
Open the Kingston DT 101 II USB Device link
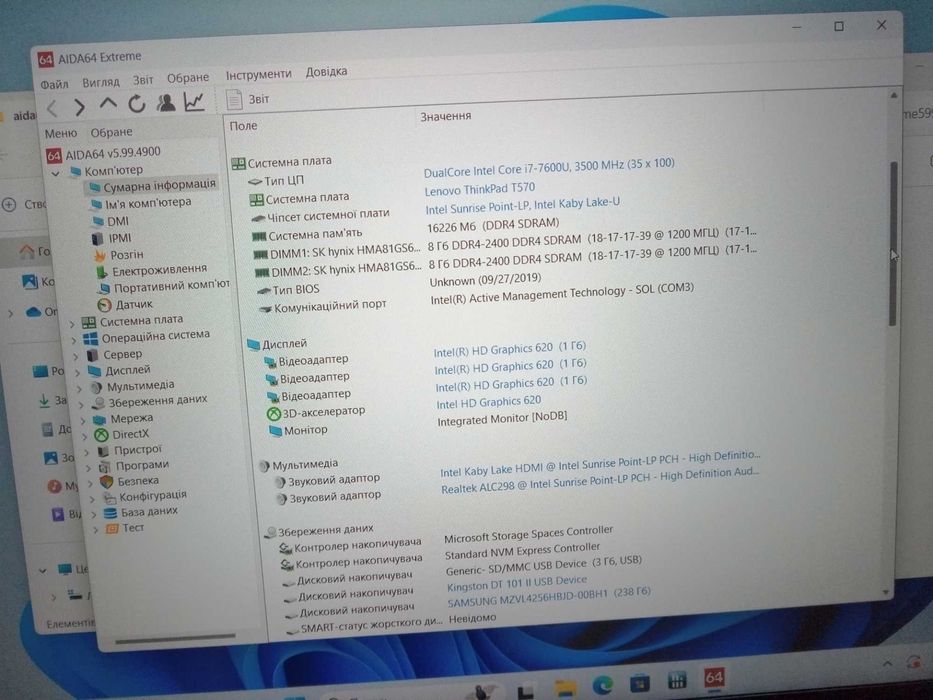pos(516,583)
